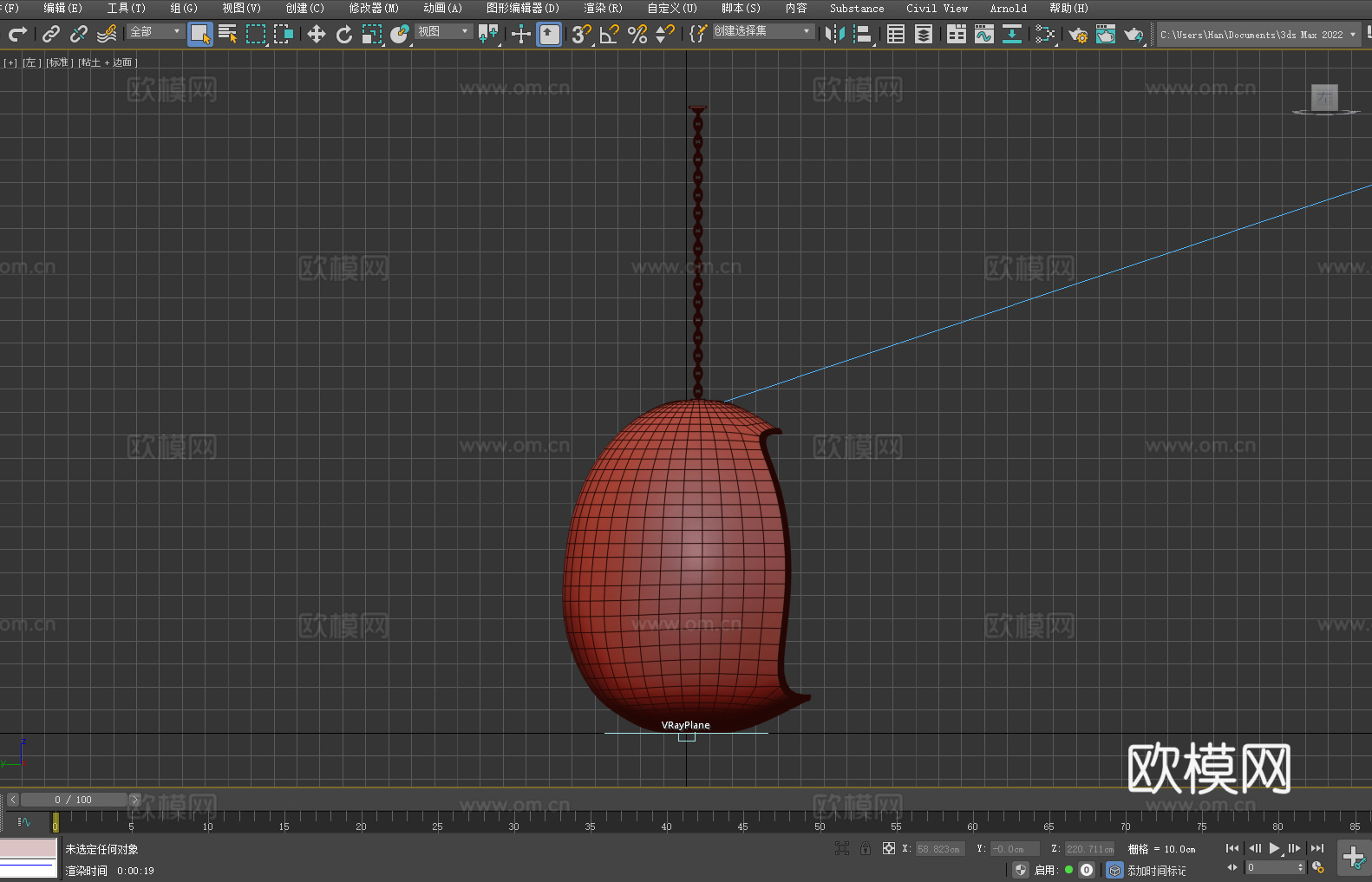Toggle Keyboard Shortcut Override button
This screenshot has width=1372, height=882.
[x=549, y=34]
